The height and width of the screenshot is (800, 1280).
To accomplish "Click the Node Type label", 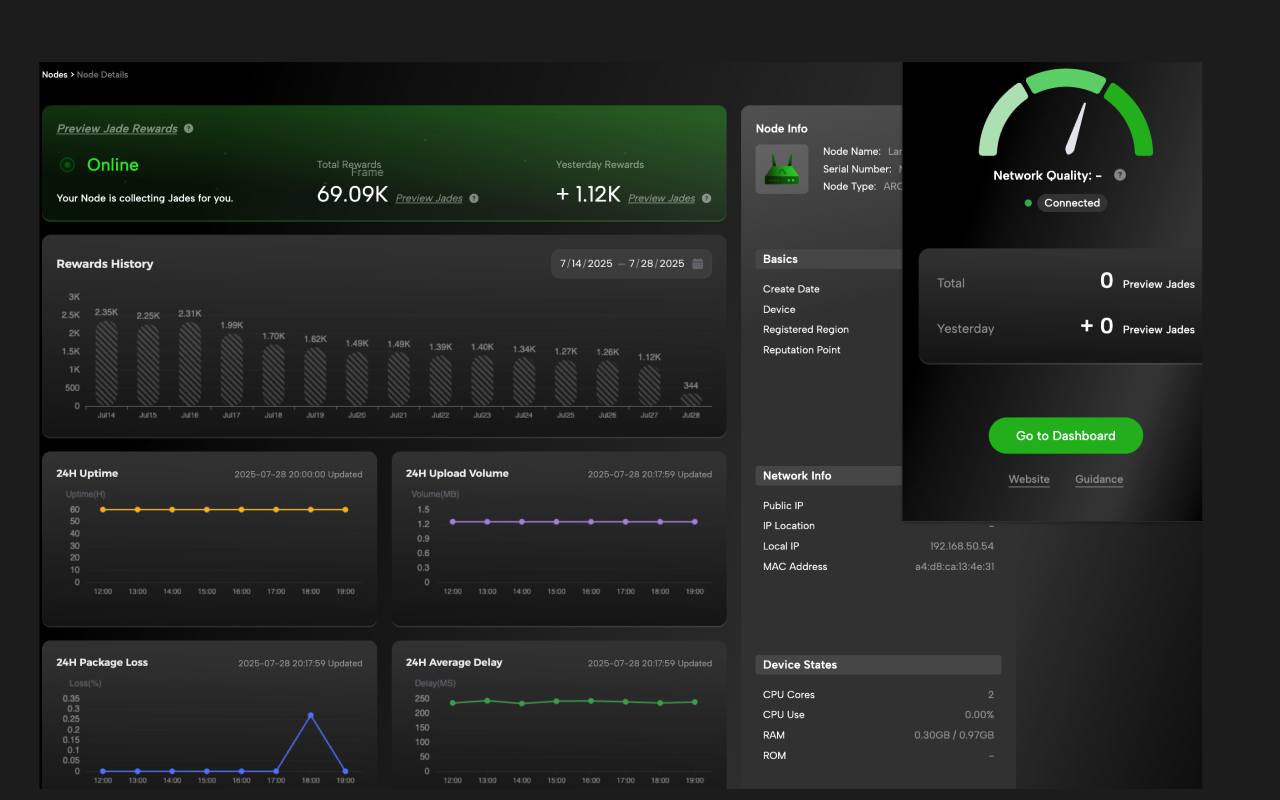I will (850, 186).
